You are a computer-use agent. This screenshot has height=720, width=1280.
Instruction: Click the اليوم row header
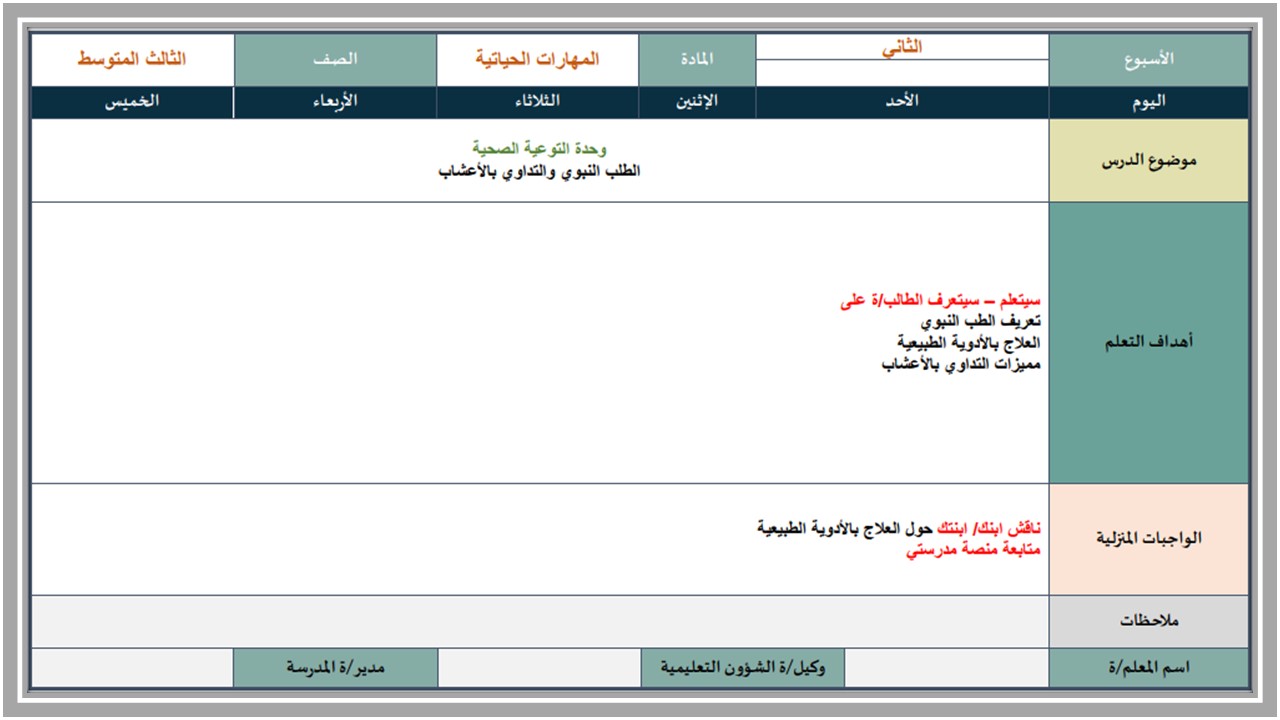[1149, 102]
